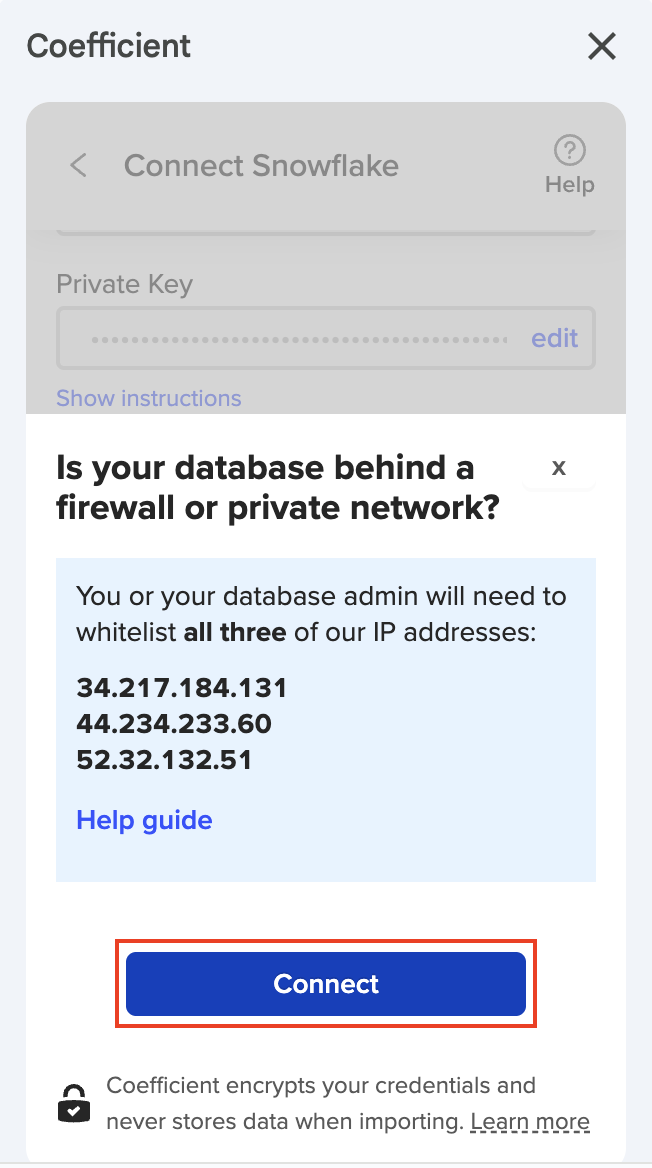Screen dimensions: 652x1168
Task: Dismiss the firewall dialog with small x
Action: pyautogui.click(x=559, y=467)
